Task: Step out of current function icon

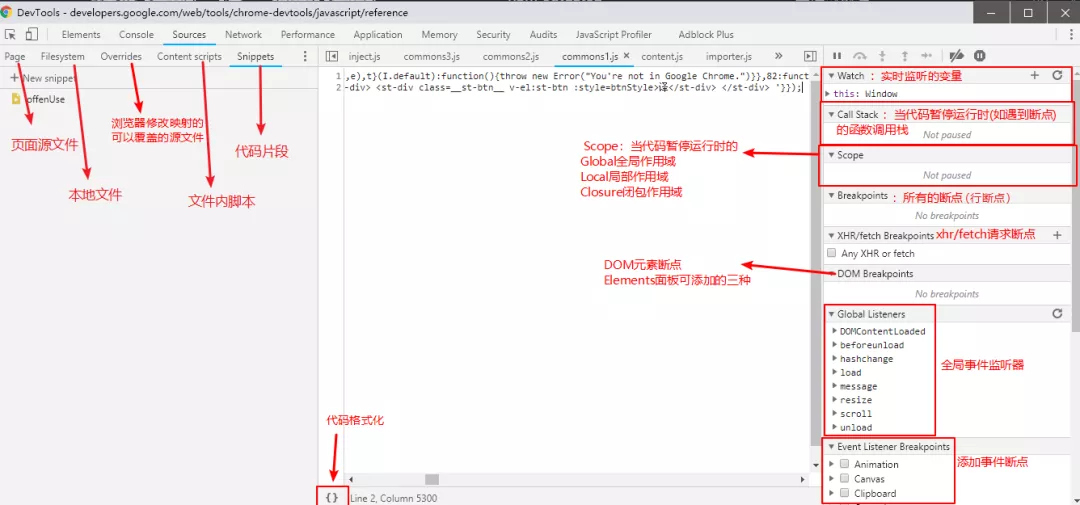Action: click(904, 56)
